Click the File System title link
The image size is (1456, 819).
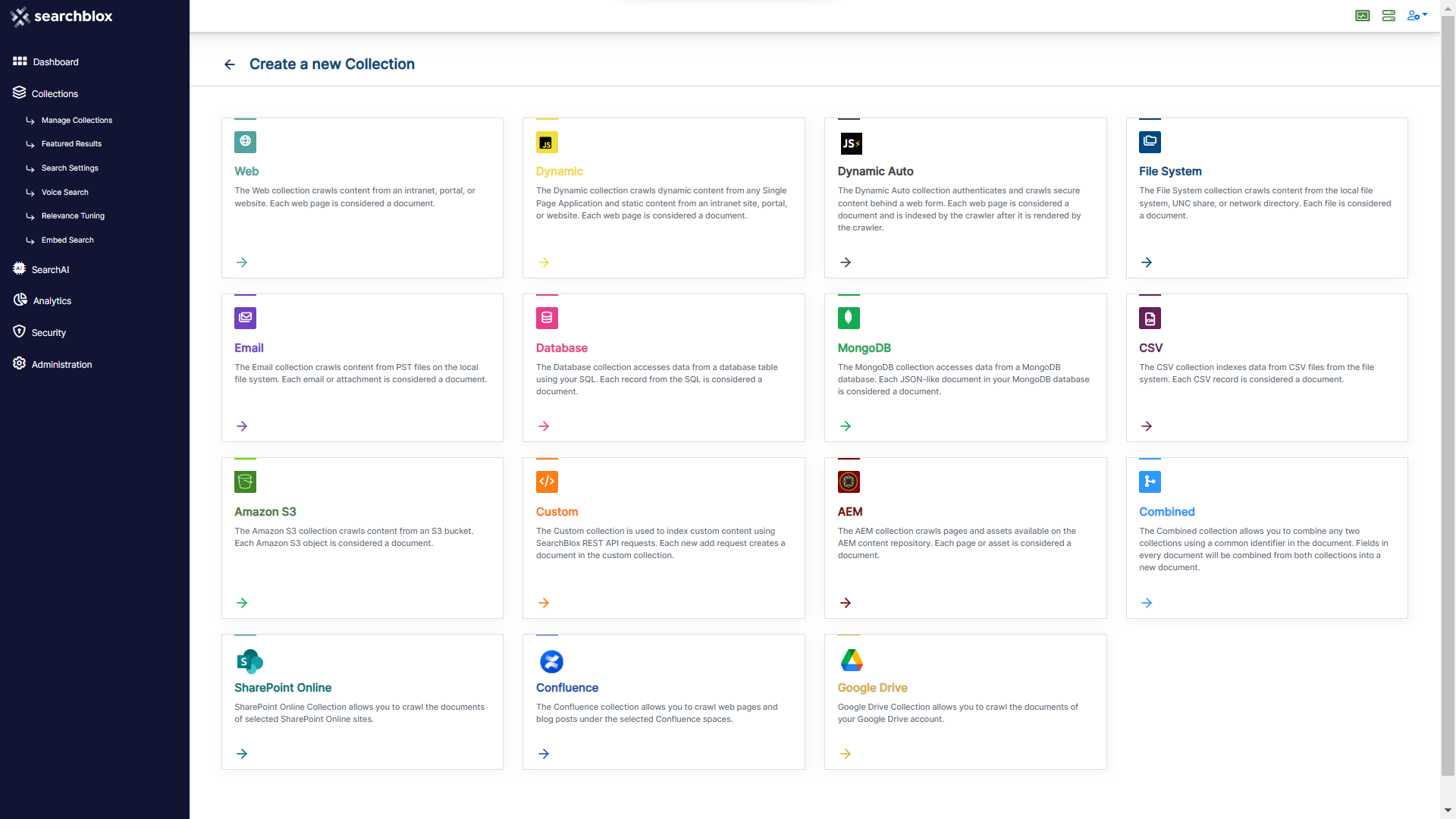[x=1170, y=171]
